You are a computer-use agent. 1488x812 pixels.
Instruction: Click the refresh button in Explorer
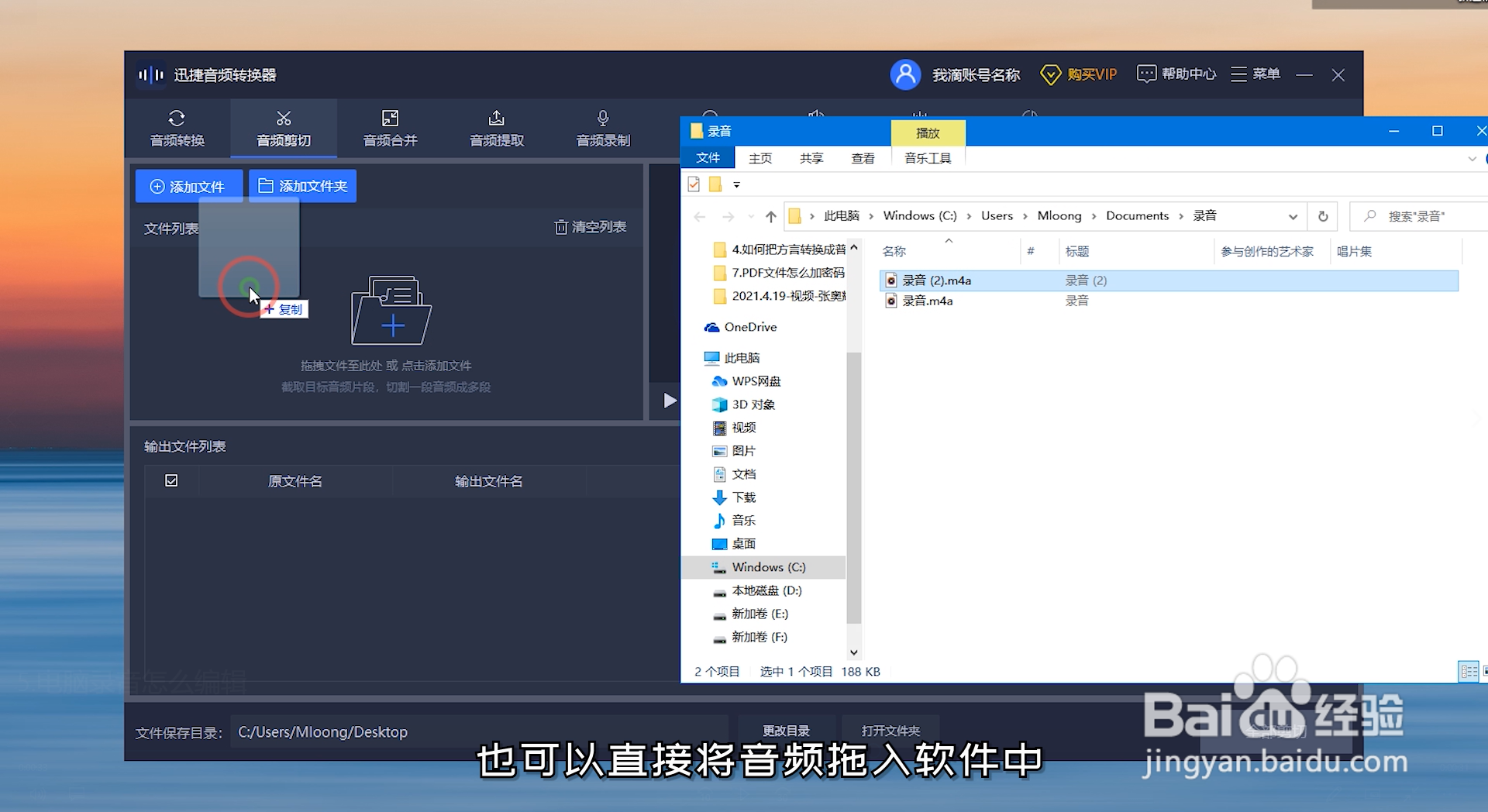point(1323,216)
